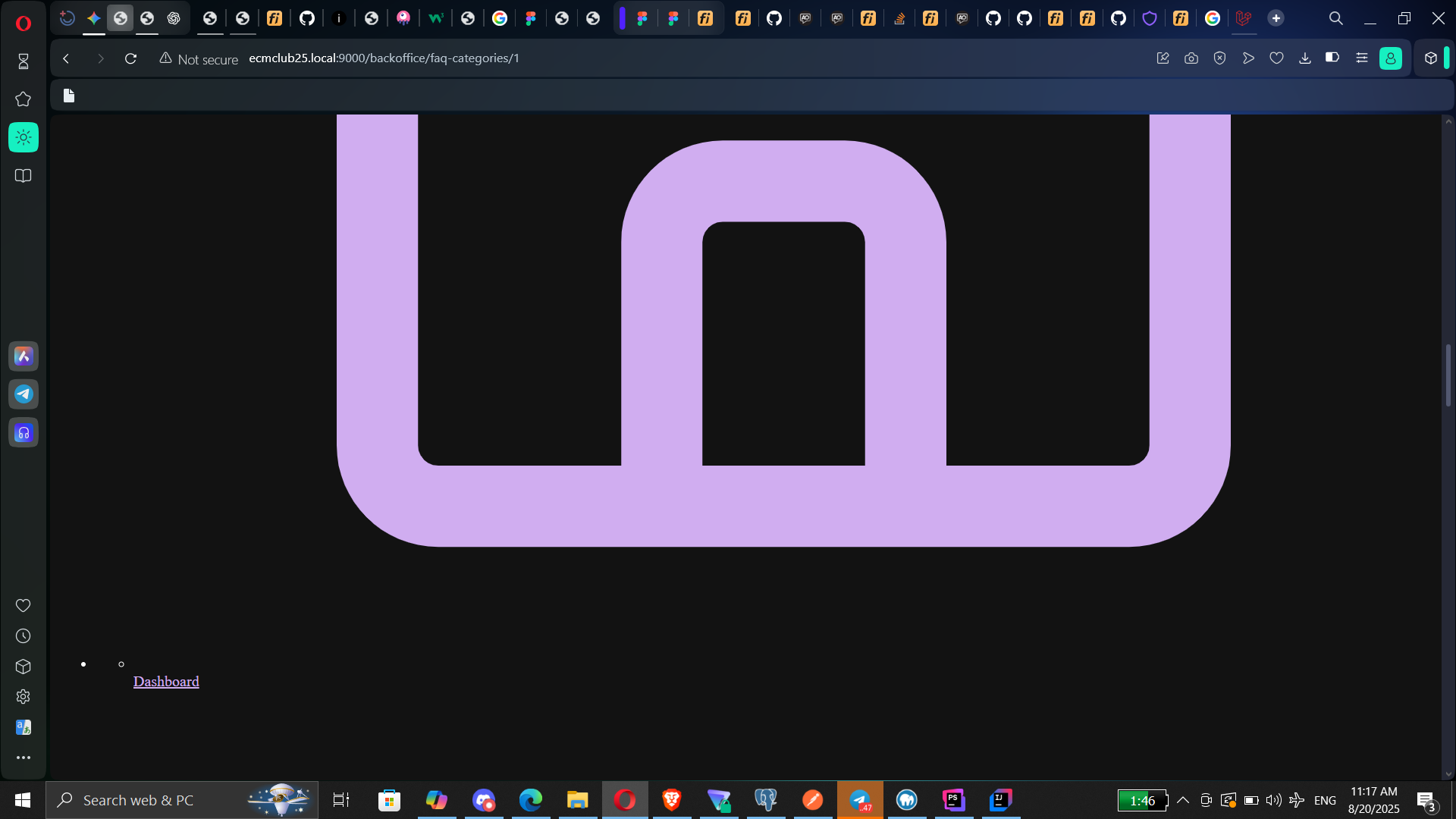
Task: Focus the address bar URL field
Action: (x=384, y=58)
